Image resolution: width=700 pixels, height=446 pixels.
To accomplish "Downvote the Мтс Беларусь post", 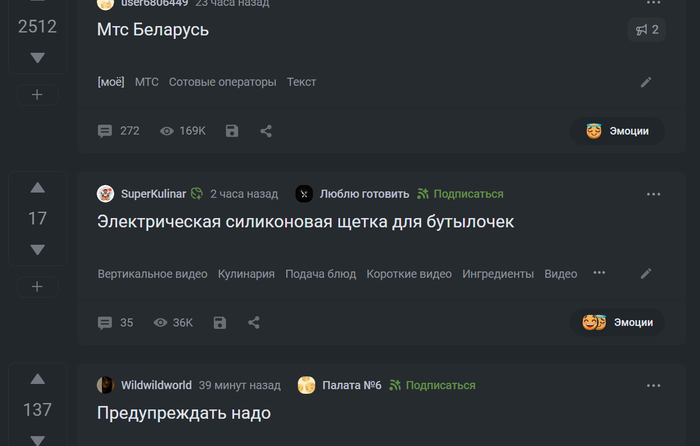I will [38, 58].
